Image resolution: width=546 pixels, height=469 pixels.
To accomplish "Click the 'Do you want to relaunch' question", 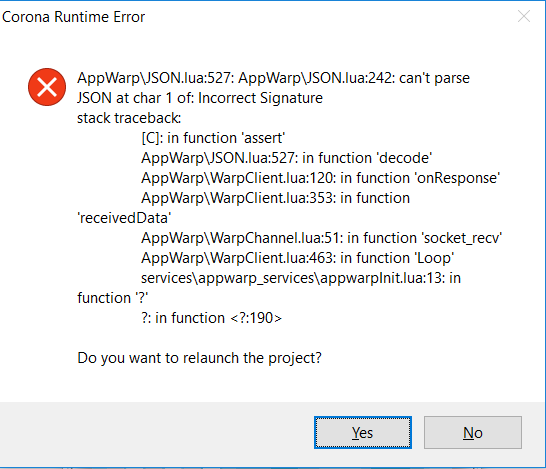I will 199,358.
